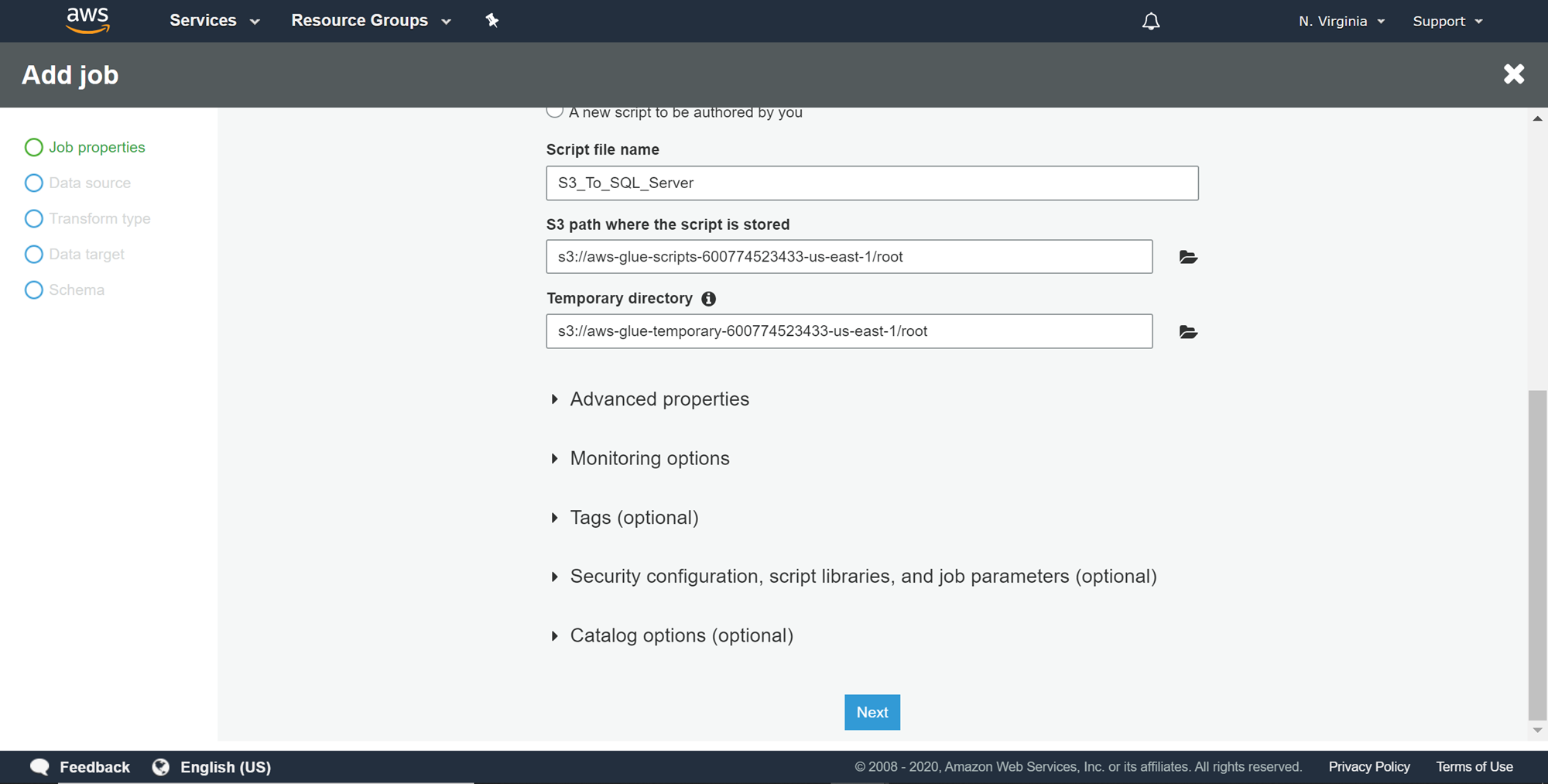Screen dimensions: 1548x784
Task: Click the pin shortcuts icon
Action: pyautogui.click(x=492, y=21)
